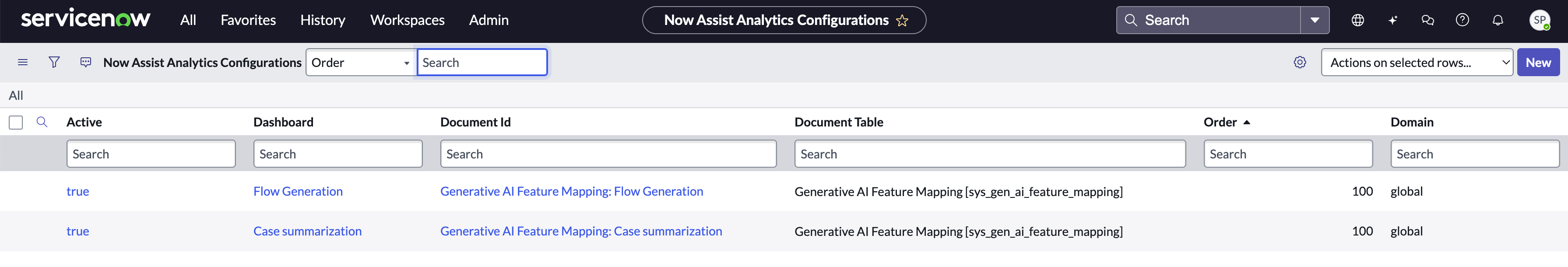Viewport: 1568px width, 267px height.
Task: Open the All menu
Action: click(188, 20)
